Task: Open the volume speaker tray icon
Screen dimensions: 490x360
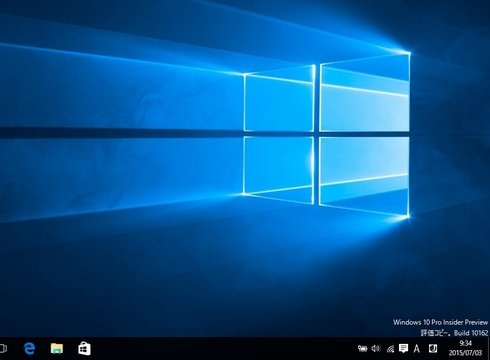Action: click(x=376, y=349)
